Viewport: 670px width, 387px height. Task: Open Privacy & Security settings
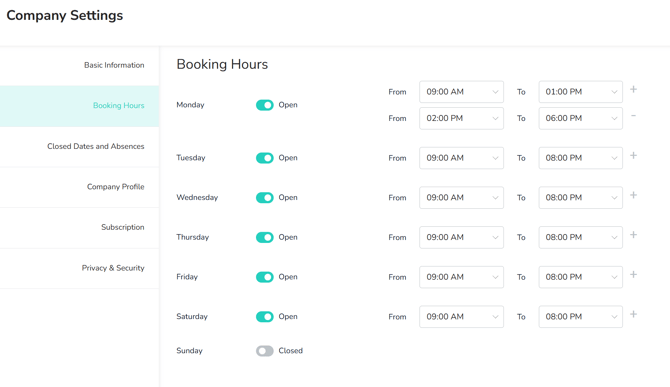[x=79, y=268]
